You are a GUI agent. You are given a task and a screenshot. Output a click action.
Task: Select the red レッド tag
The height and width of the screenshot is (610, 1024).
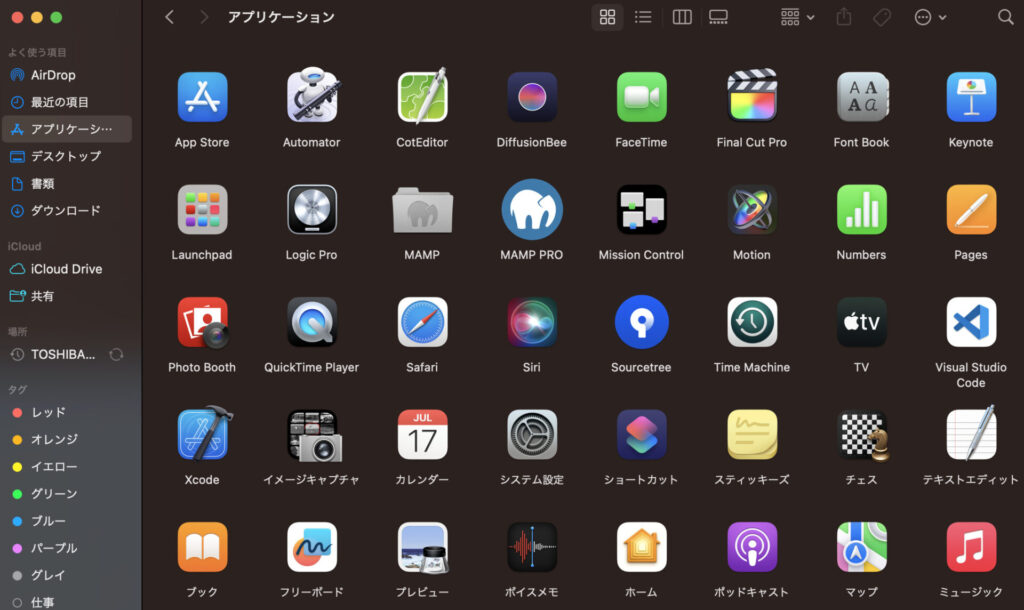point(47,412)
